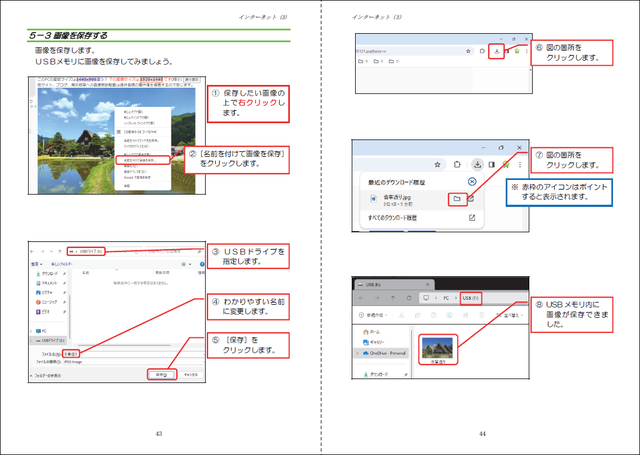Click the up arrow in the save dialog navigation
This screenshot has height=455, width=640.
[60, 251]
